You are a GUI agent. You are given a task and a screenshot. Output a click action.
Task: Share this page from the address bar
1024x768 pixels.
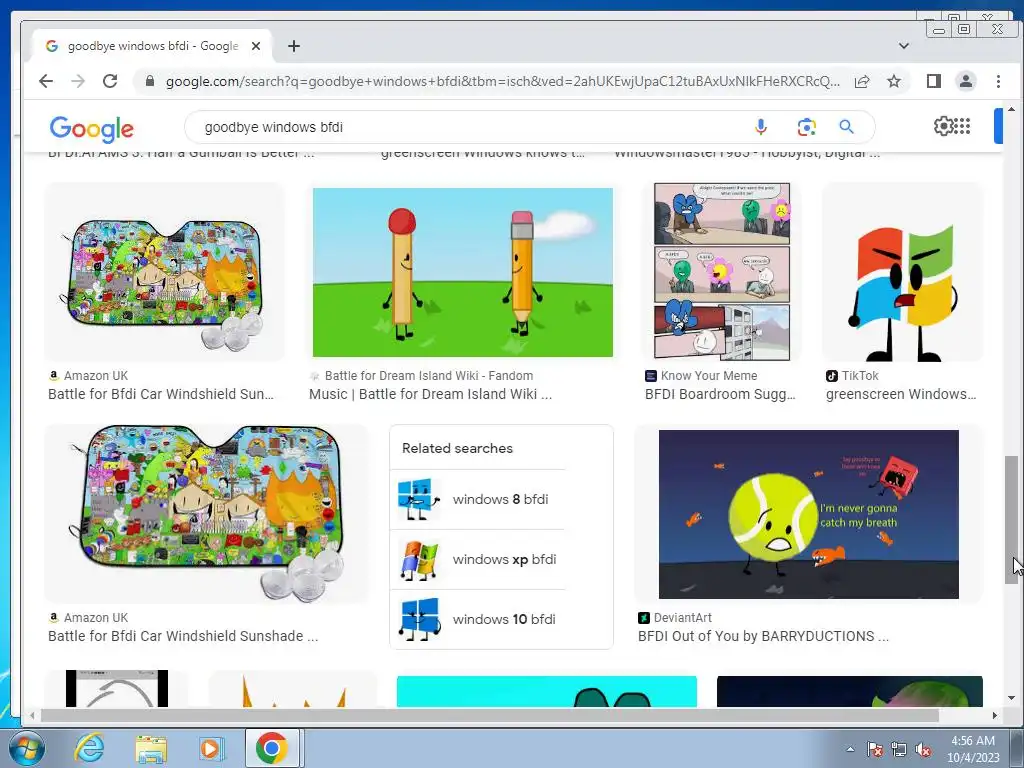click(x=862, y=81)
